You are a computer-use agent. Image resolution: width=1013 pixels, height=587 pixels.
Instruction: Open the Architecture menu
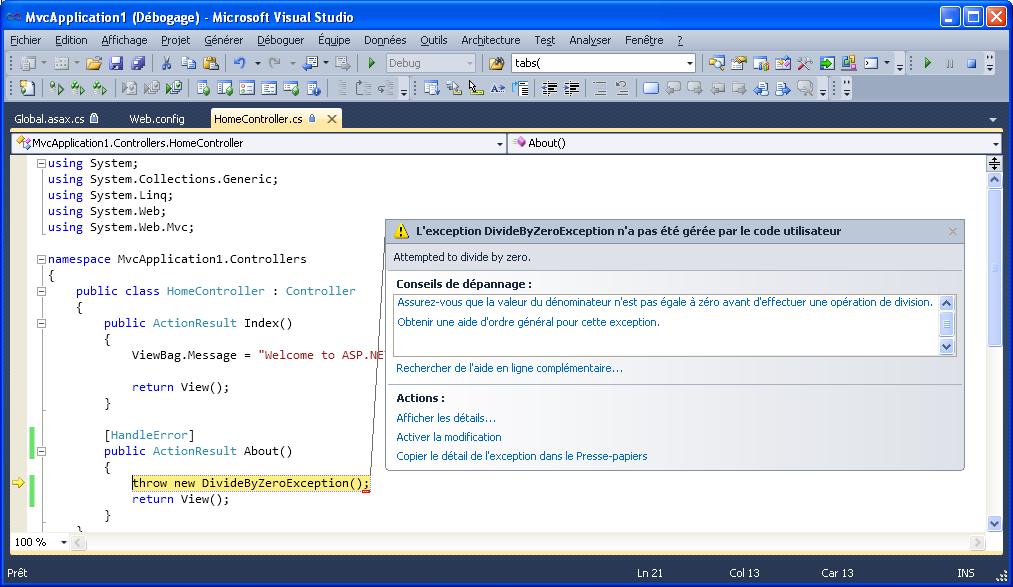[490, 40]
